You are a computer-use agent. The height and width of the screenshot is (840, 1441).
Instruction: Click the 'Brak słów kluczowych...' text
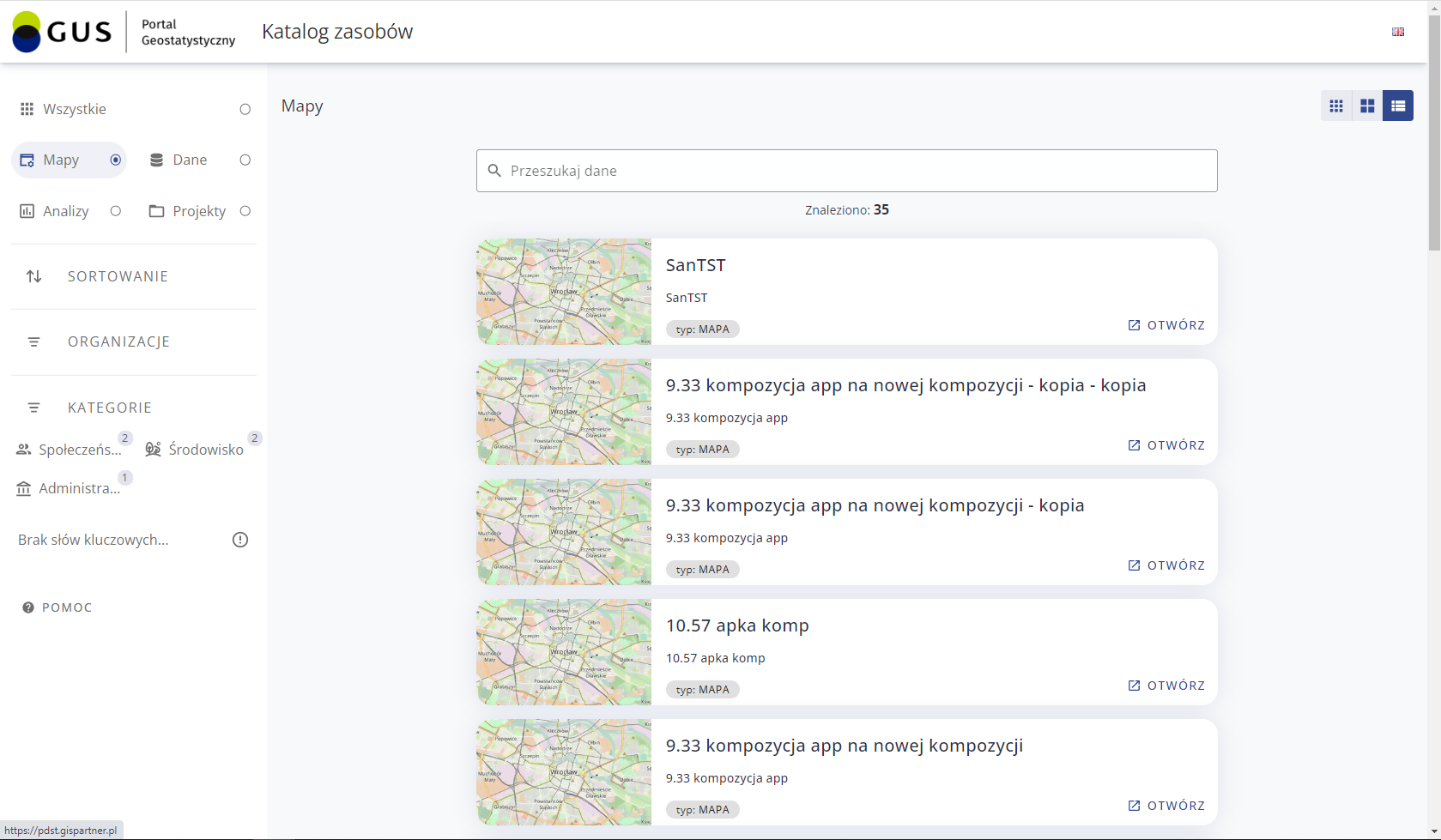[x=94, y=540]
